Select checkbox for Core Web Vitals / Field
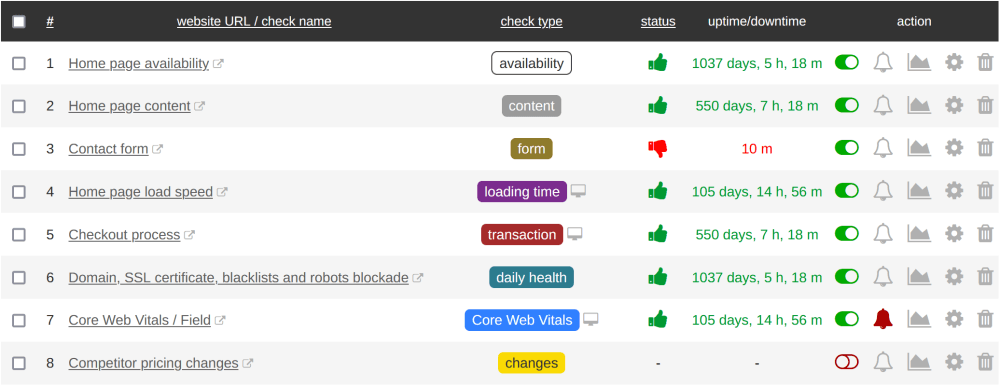Screen dimensions: 1000x386 click(19, 320)
